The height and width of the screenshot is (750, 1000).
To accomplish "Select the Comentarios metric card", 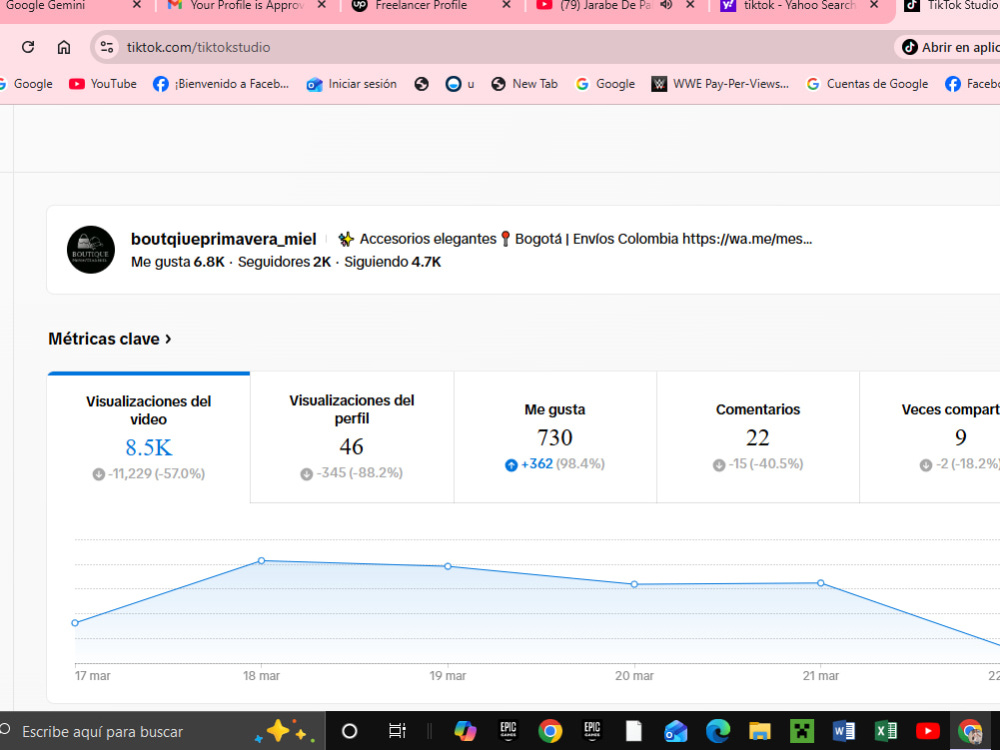I will pos(758,437).
